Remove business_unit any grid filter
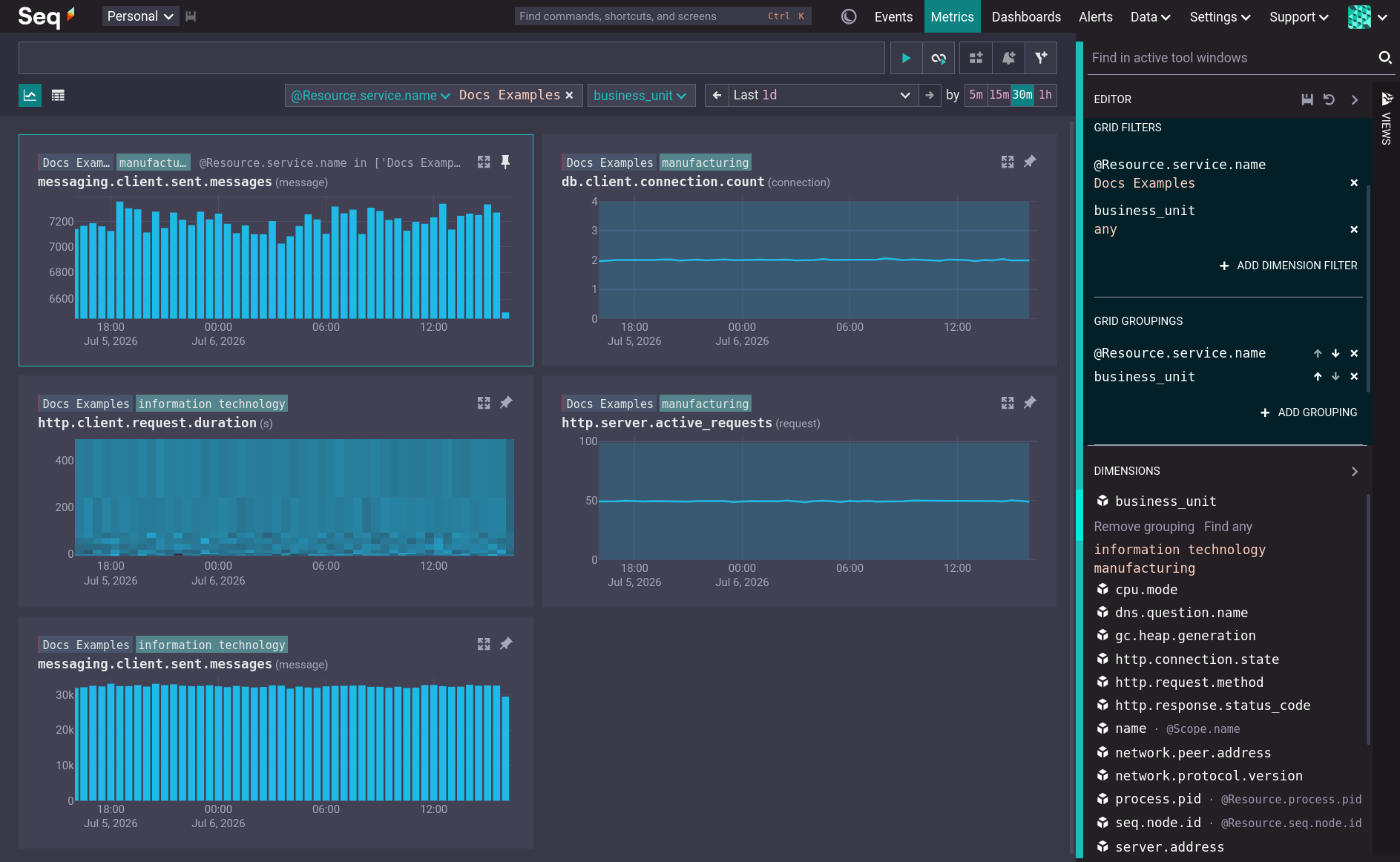 pos(1354,229)
